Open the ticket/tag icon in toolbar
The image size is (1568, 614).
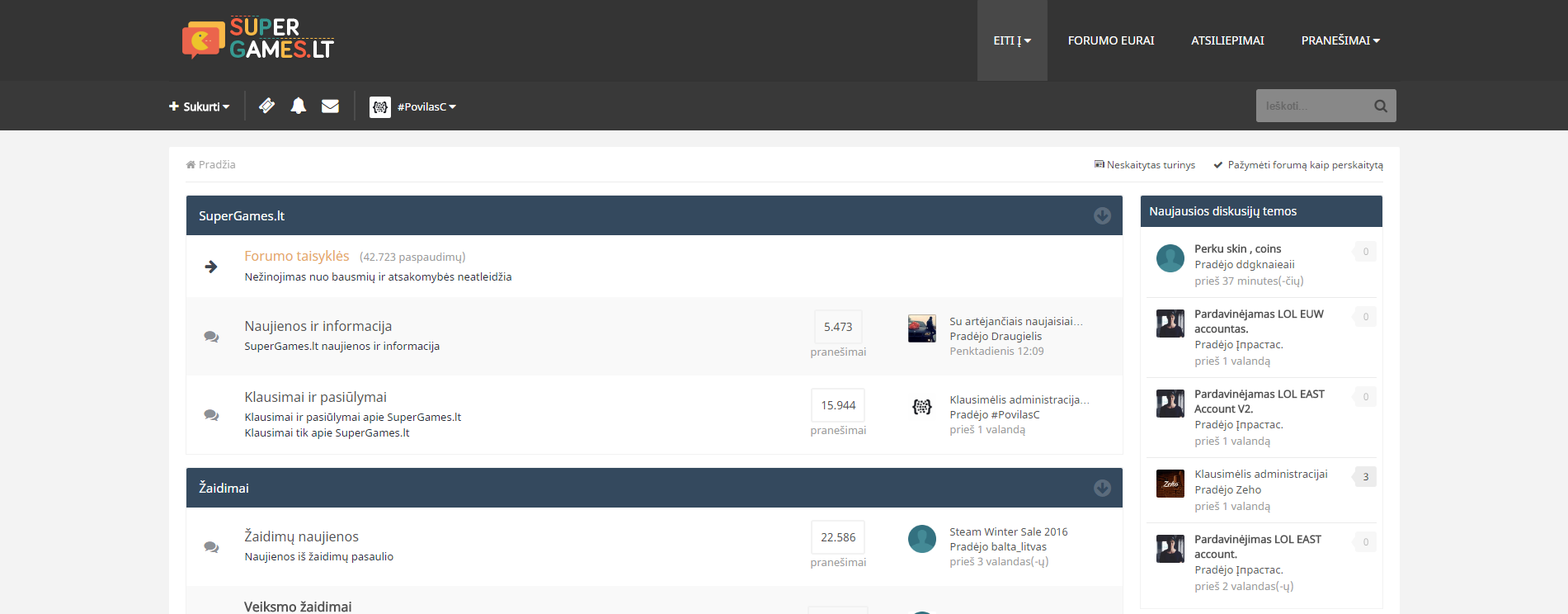tap(266, 106)
